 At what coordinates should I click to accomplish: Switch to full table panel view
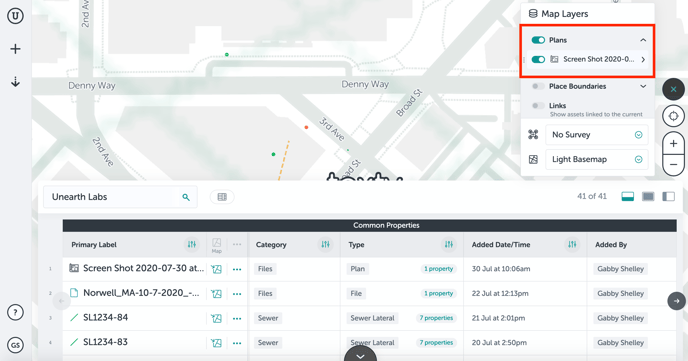pos(648,197)
